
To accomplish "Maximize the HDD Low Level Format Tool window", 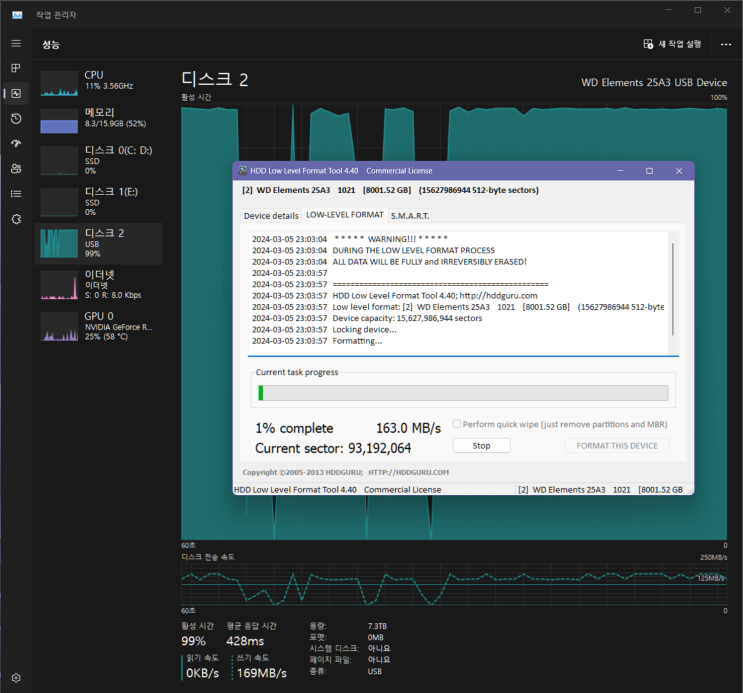I will coord(649,171).
